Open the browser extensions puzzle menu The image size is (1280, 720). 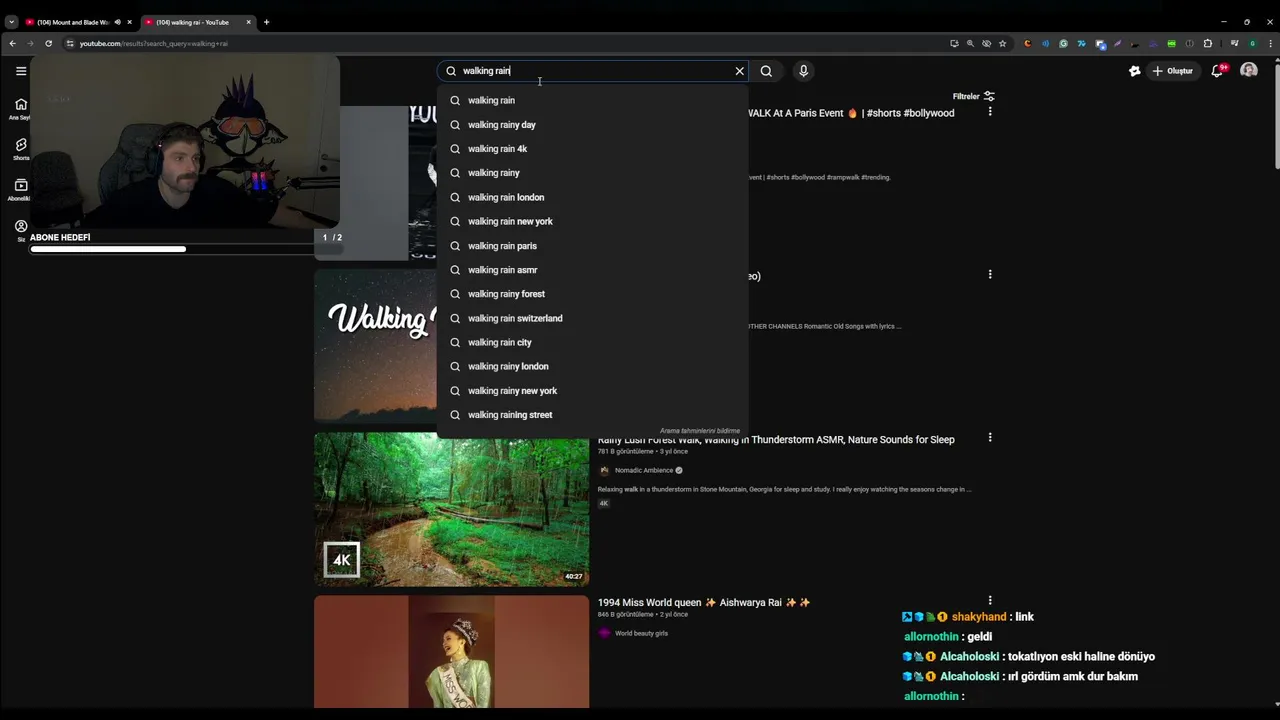coord(1208,43)
